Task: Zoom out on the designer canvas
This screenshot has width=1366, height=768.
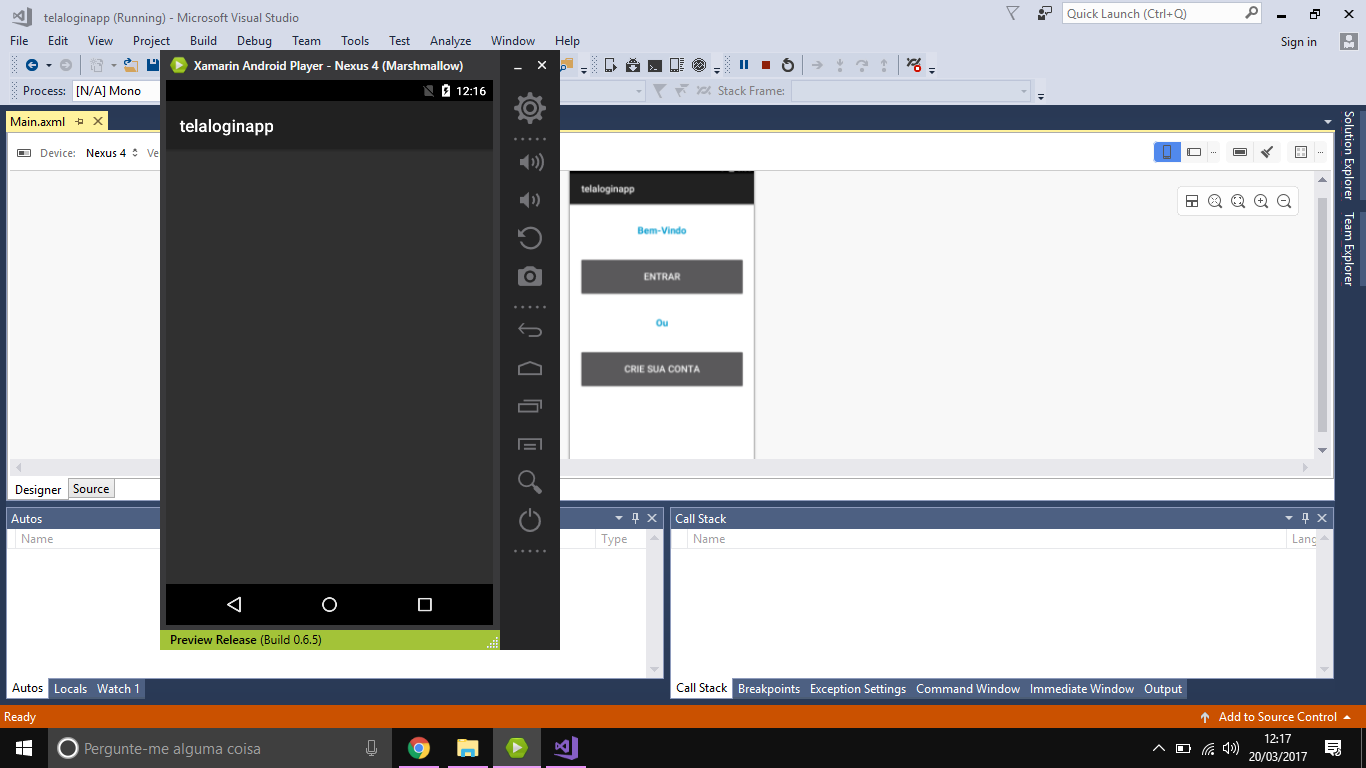Action: tap(1284, 201)
